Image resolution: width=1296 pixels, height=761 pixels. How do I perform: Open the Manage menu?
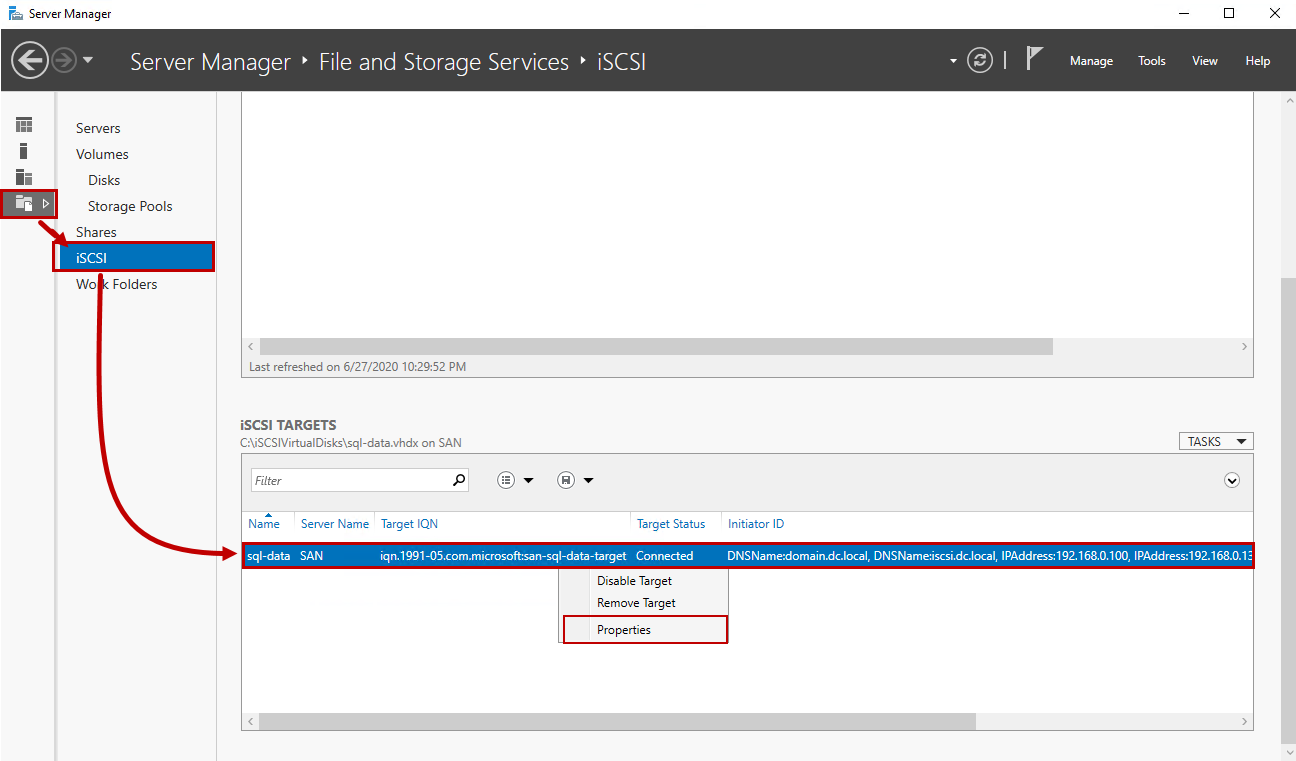click(1091, 61)
